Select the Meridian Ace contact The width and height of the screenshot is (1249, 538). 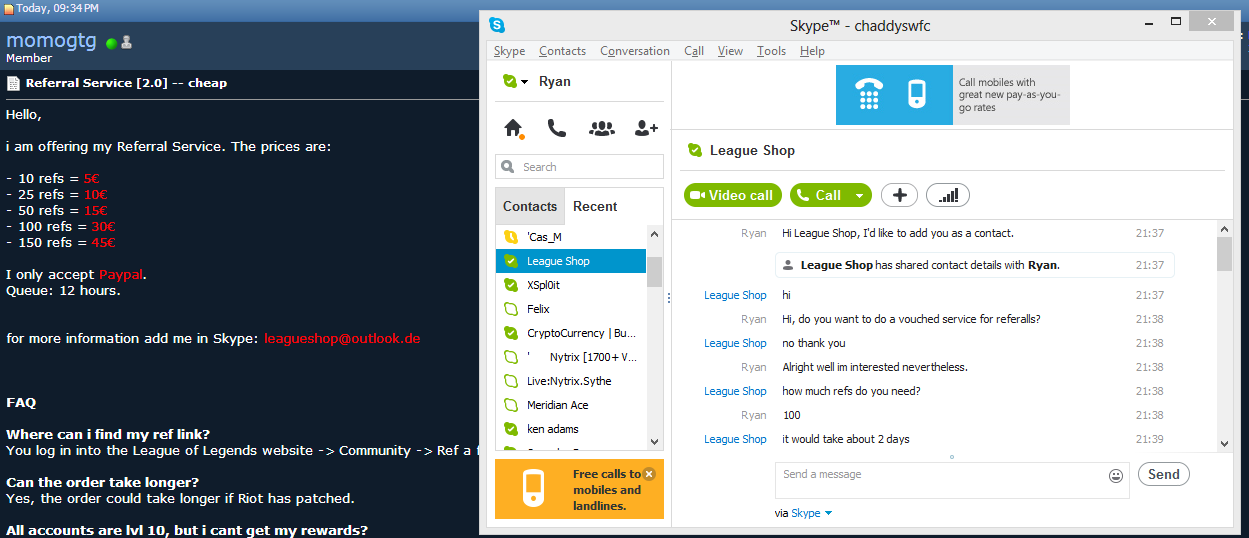[571, 405]
